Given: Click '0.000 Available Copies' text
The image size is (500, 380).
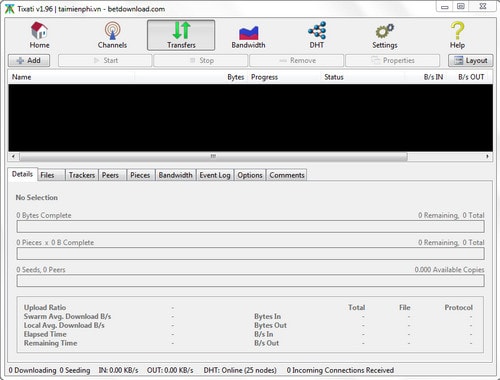Looking at the screenshot, I should point(449,270).
